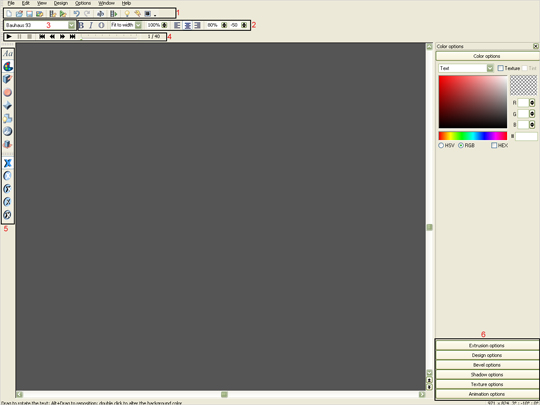Click the R value stepper
Image resolution: width=540 pixels, height=405 pixels.
[x=532, y=103]
